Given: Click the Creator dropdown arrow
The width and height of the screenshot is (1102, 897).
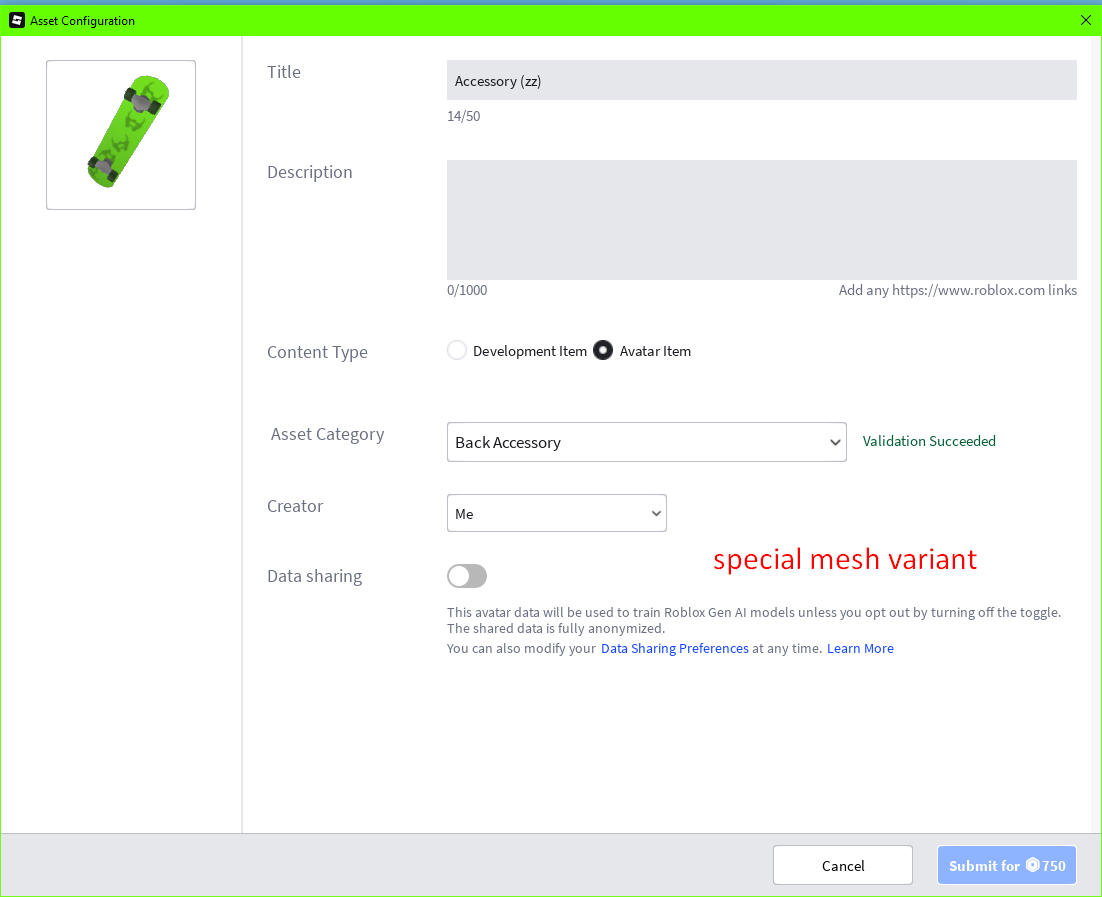Looking at the screenshot, I should coord(657,513).
